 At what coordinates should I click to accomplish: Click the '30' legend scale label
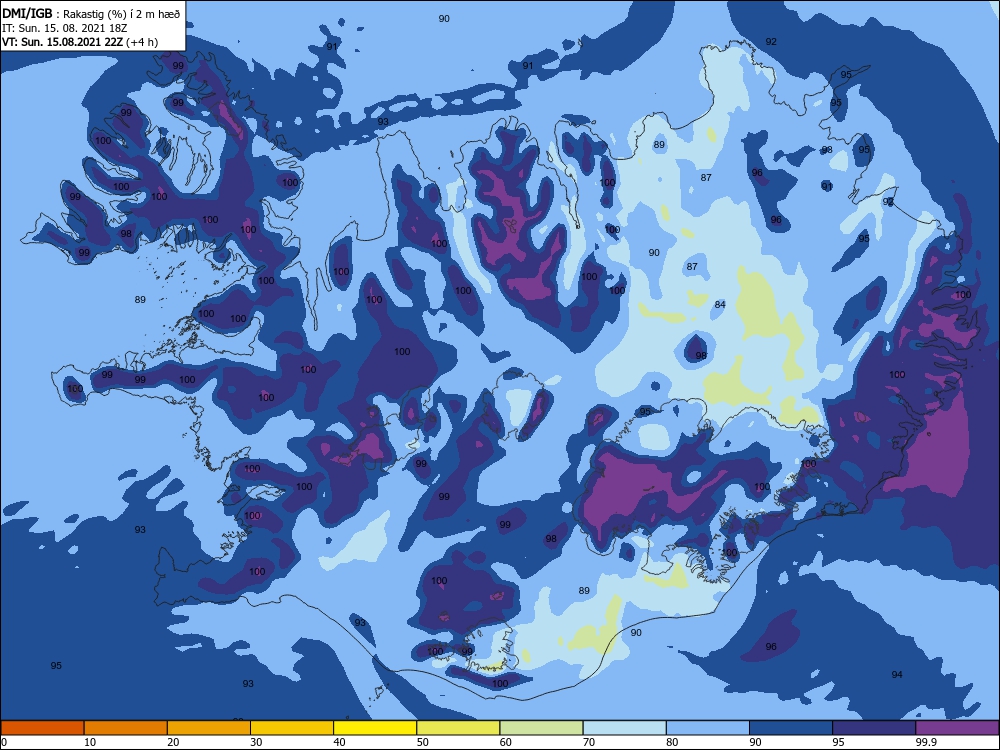point(256,742)
